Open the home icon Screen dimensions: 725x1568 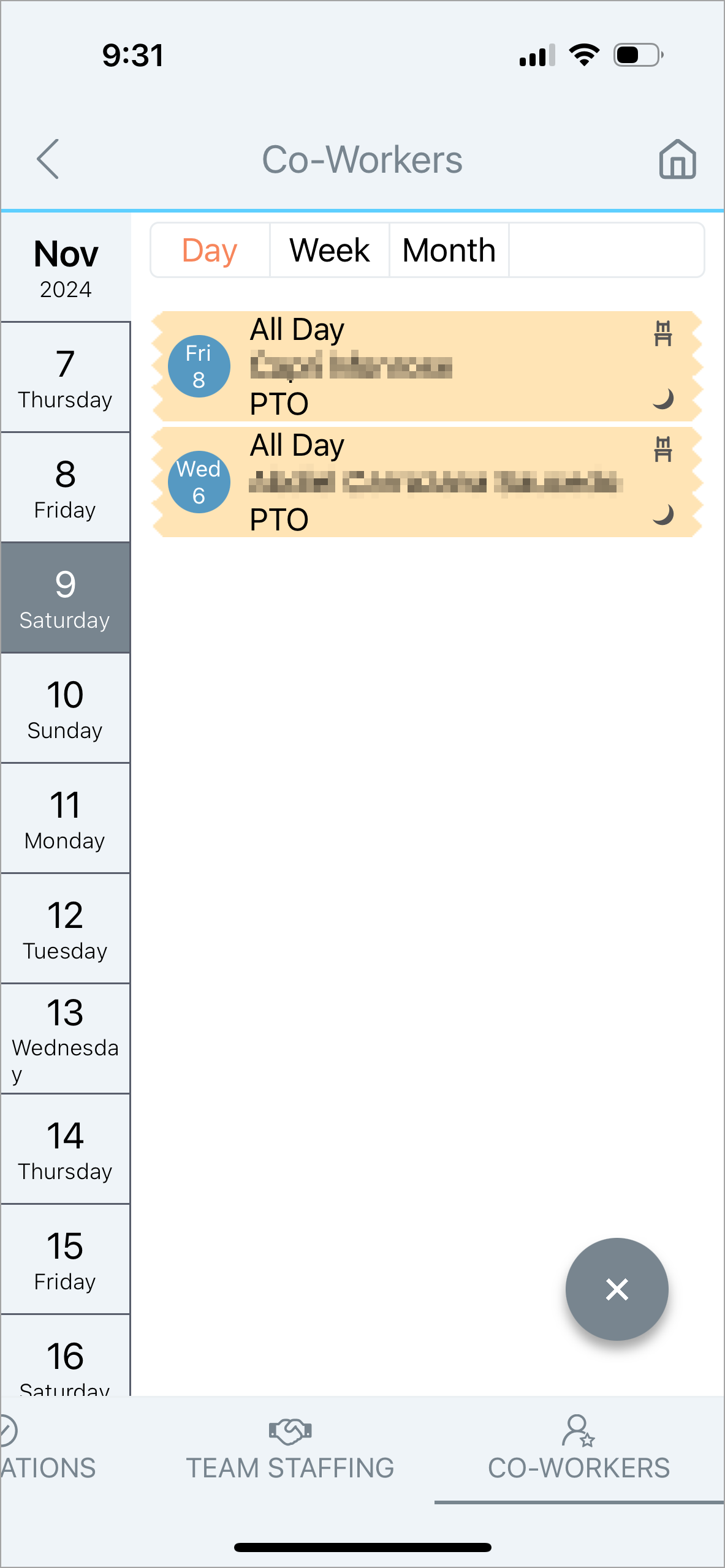(677, 159)
